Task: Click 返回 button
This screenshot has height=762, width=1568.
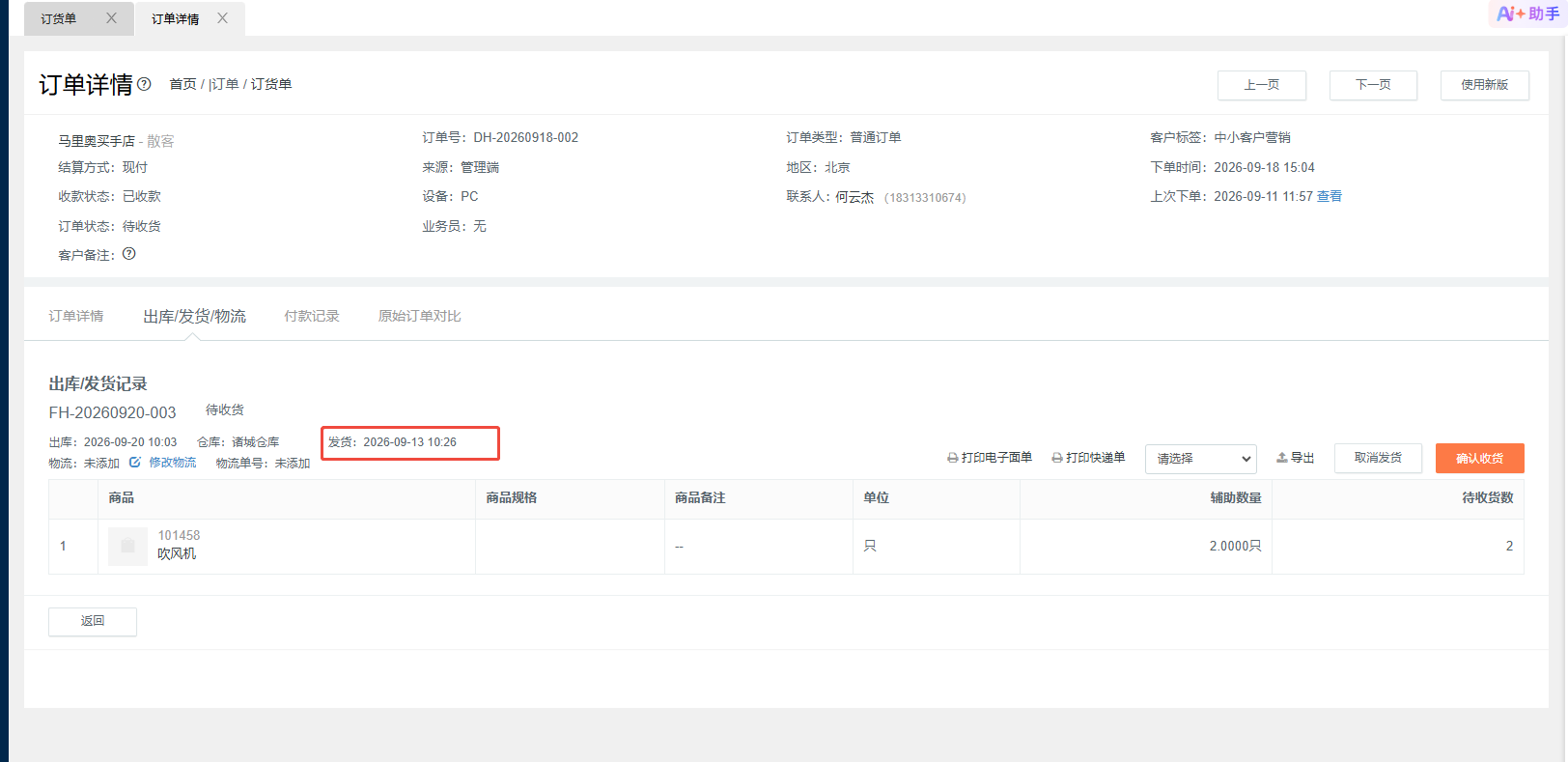Action: point(93,621)
